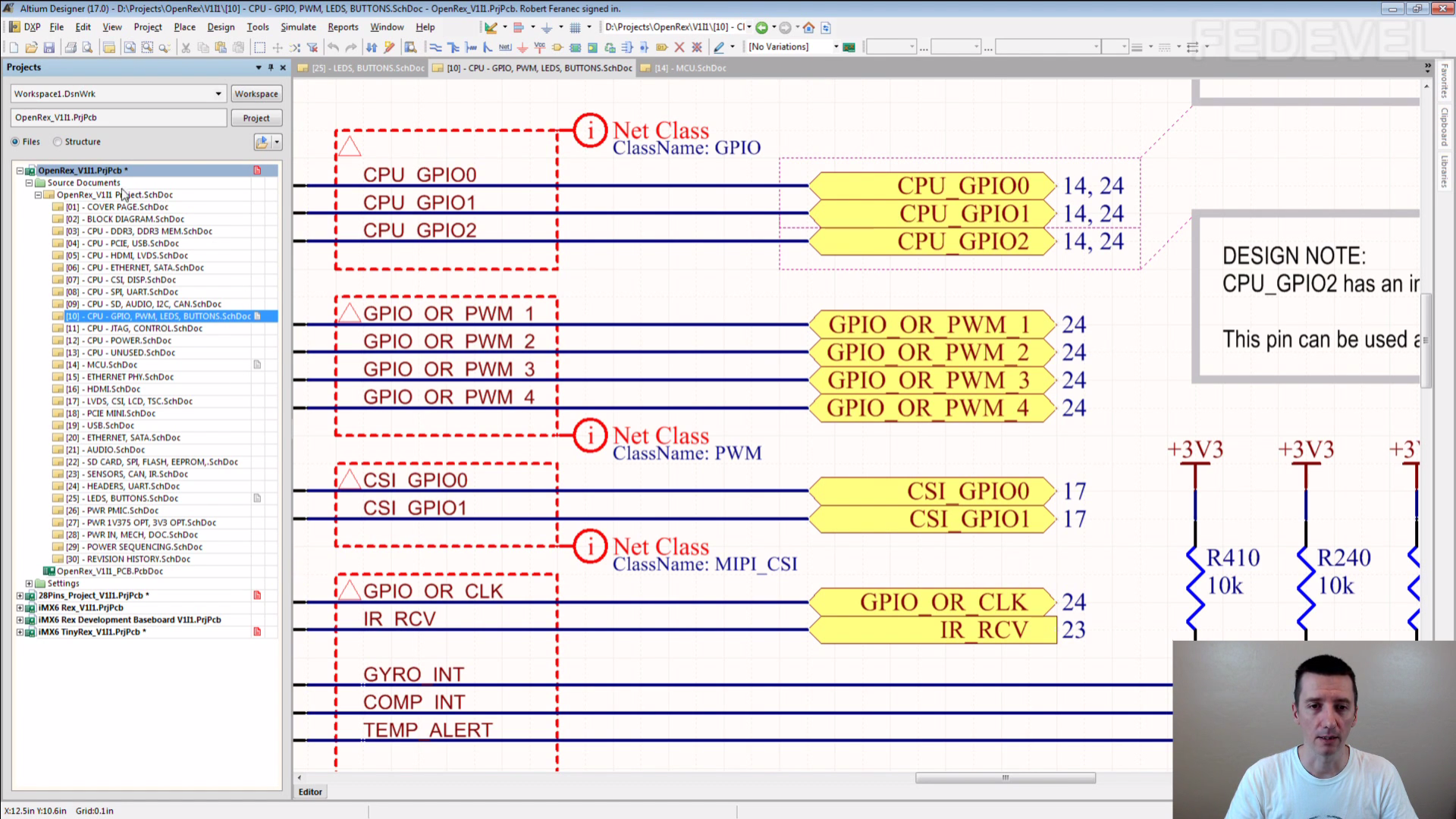This screenshot has height=819, width=1456.
Task: Expand the Settings folder in project tree
Action: [29, 584]
